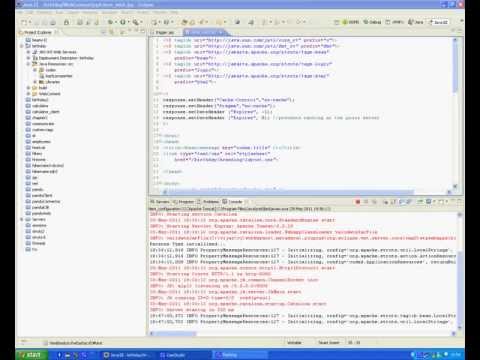Click the Smart Insert status bar entry

[329, 343]
